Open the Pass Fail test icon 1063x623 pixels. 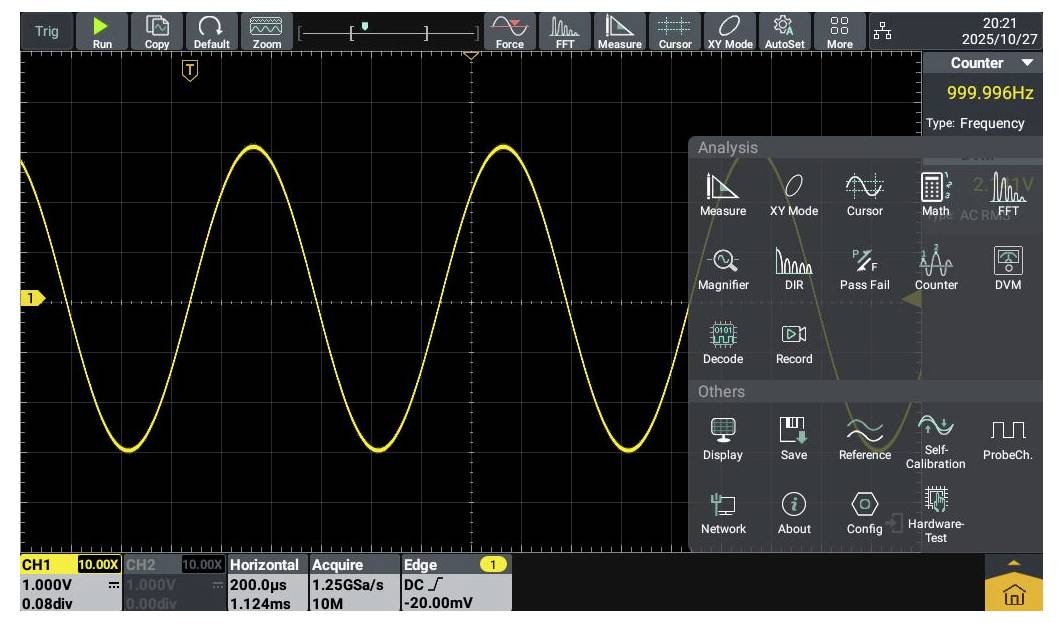(864, 268)
